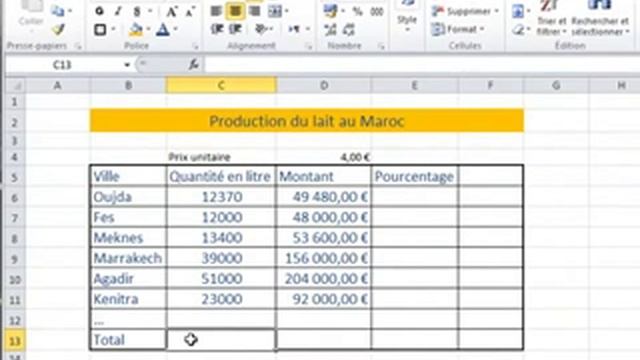This screenshot has width=640, height=360.
Task: Select the 4,00 € unit price cell
Action: 324,157
